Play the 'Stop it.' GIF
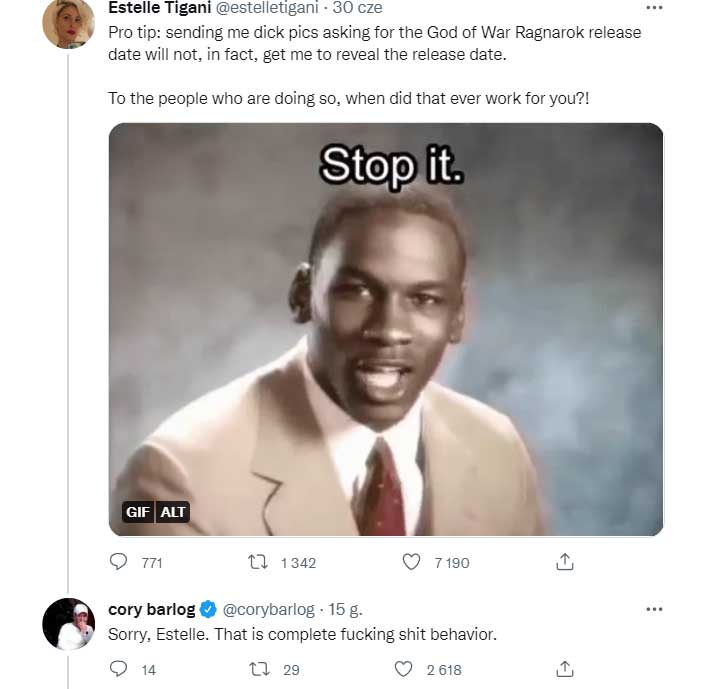 385,330
